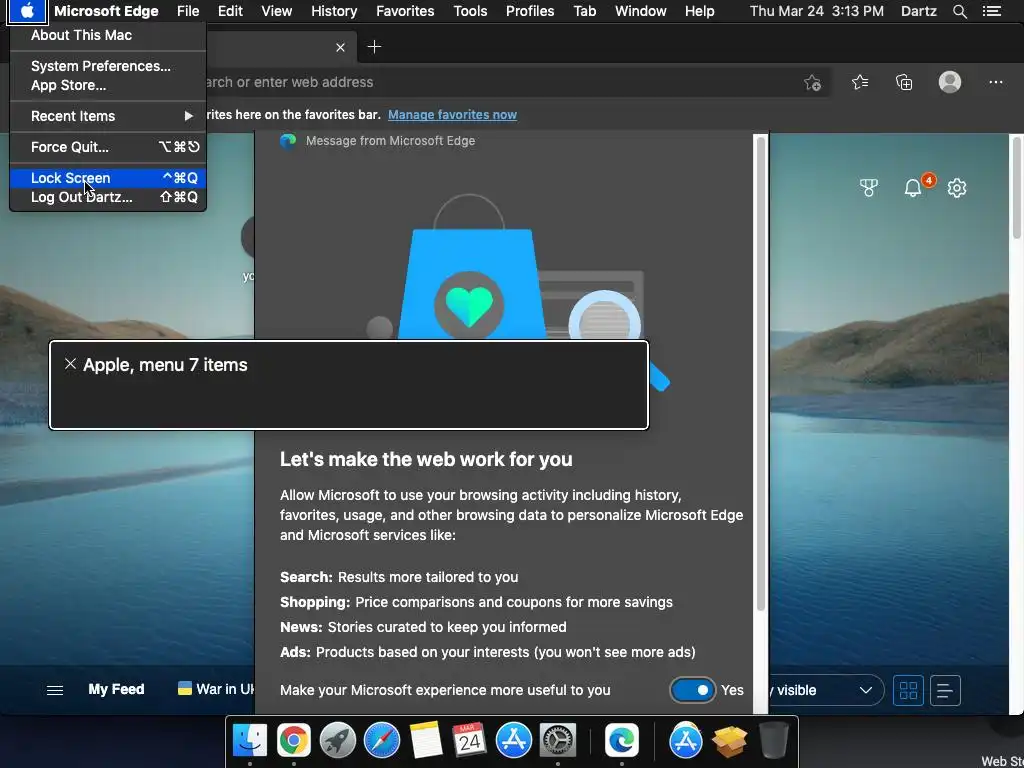Switch feed to list view icon
Image resolution: width=1024 pixels, height=768 pixels.
pyautogui.click(x=945, y=690)
